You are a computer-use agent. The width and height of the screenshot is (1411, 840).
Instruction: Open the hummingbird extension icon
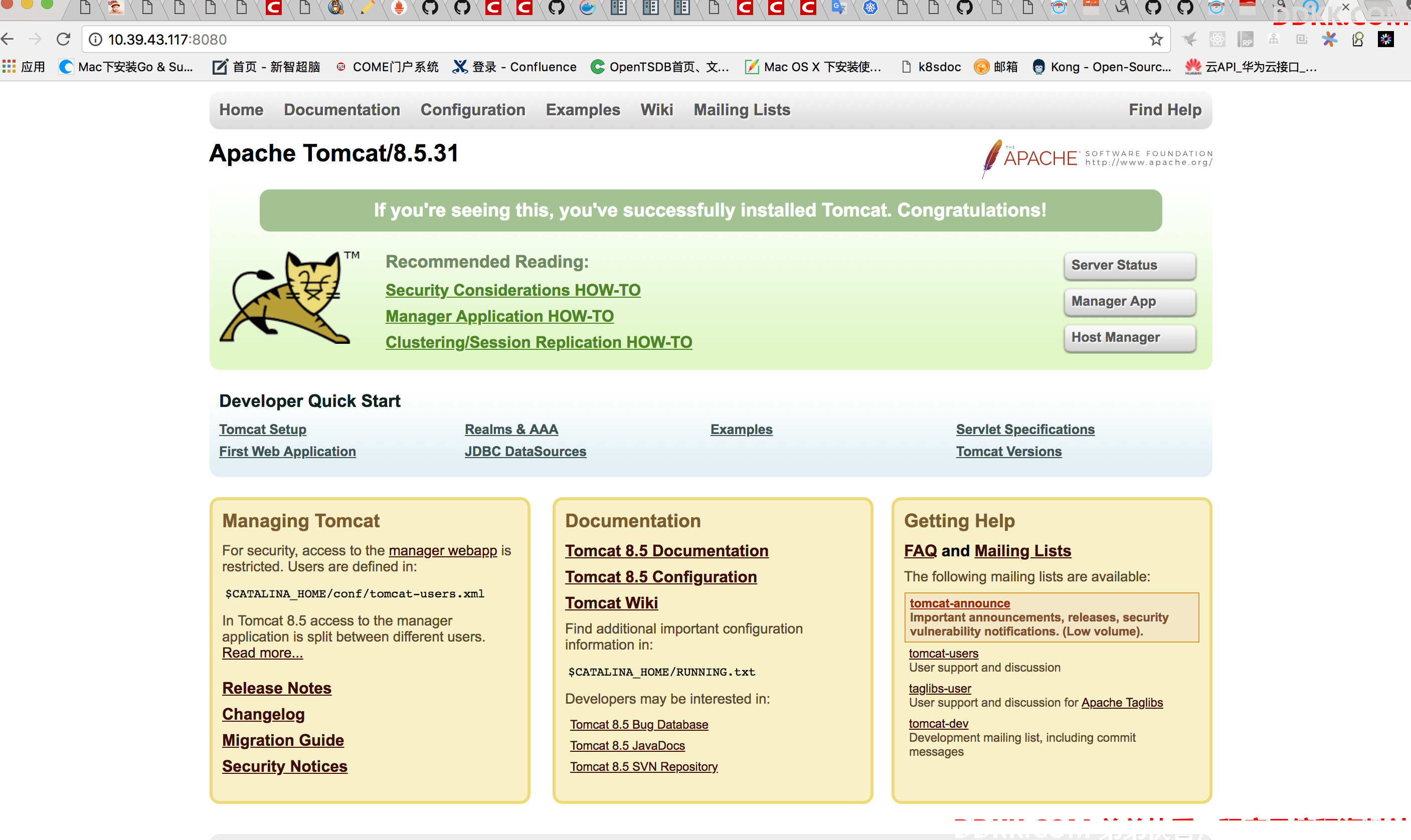point(1189,39)
